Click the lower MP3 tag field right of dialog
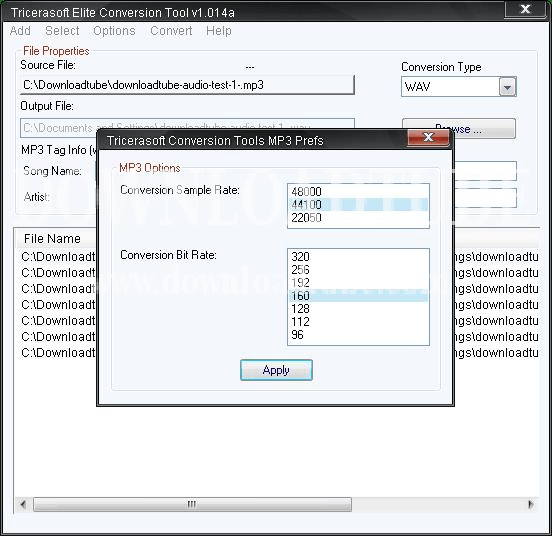This screenshot has height=536, width=552. [x=485, y=198]
